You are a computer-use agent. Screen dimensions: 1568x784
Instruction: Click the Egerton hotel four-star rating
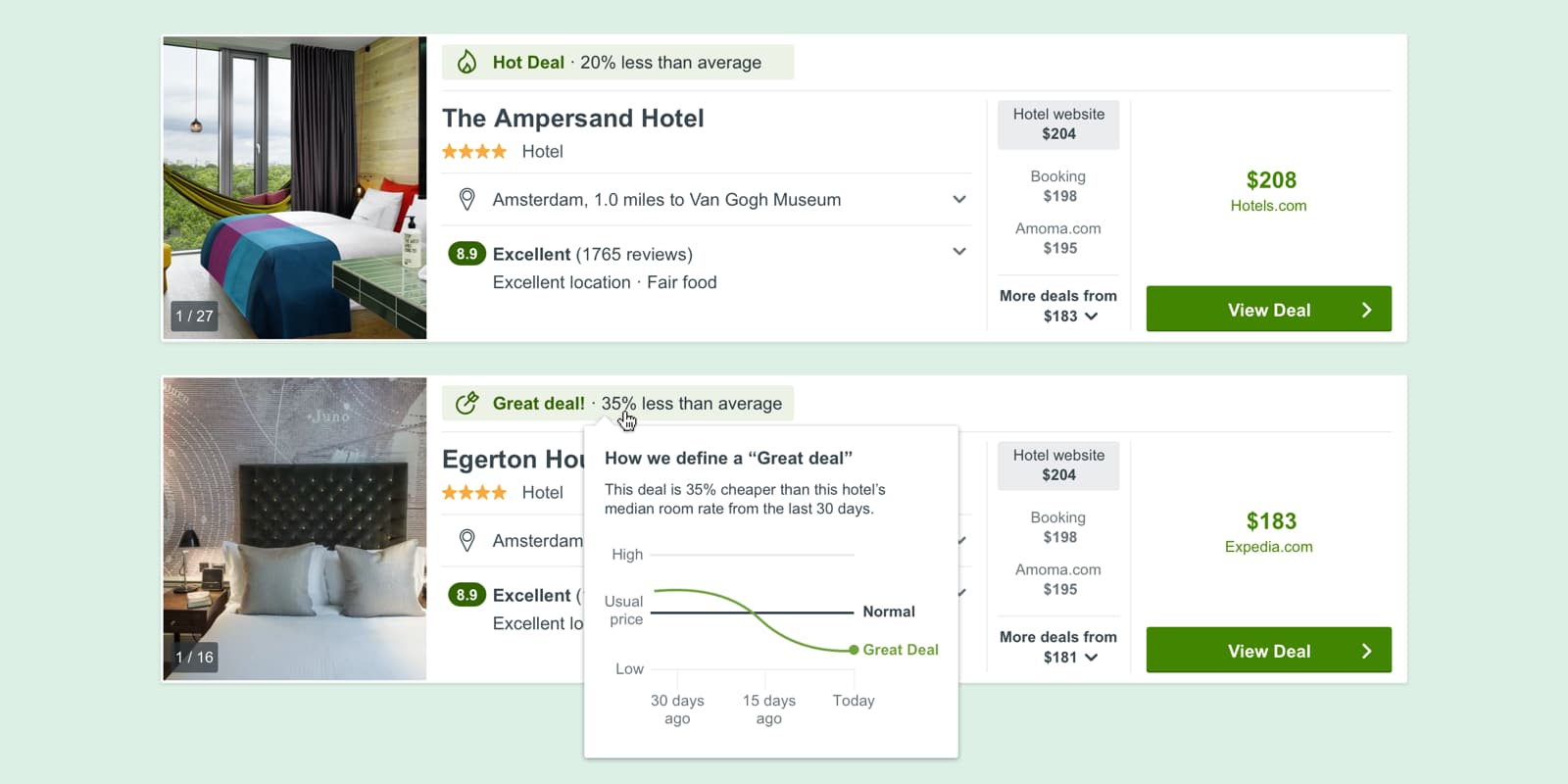coord(474,493)
